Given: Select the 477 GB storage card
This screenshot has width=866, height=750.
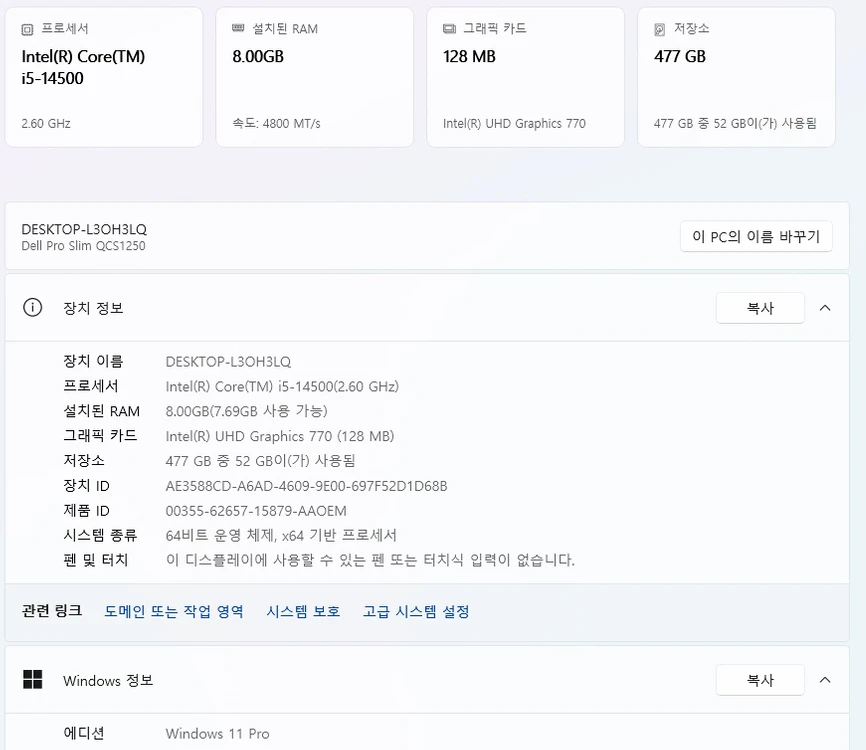Looking at the screenshot, I should point(736,77).
